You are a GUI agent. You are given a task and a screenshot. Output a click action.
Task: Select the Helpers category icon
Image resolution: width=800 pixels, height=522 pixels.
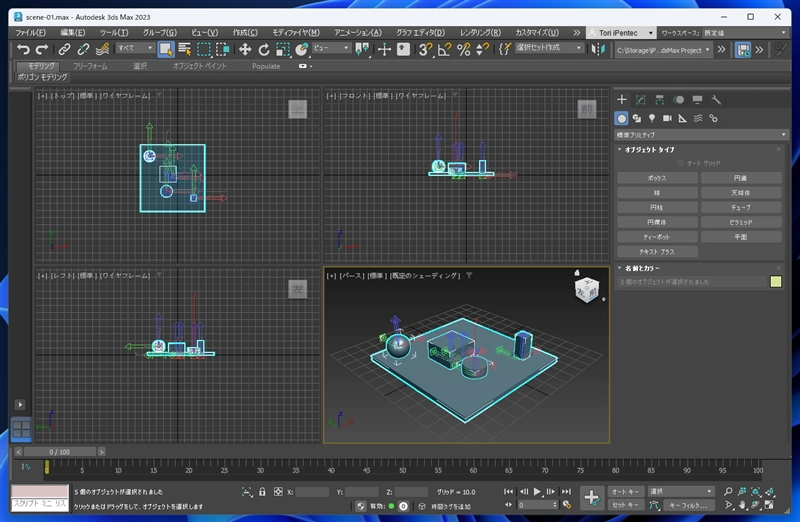pos(683,118)
